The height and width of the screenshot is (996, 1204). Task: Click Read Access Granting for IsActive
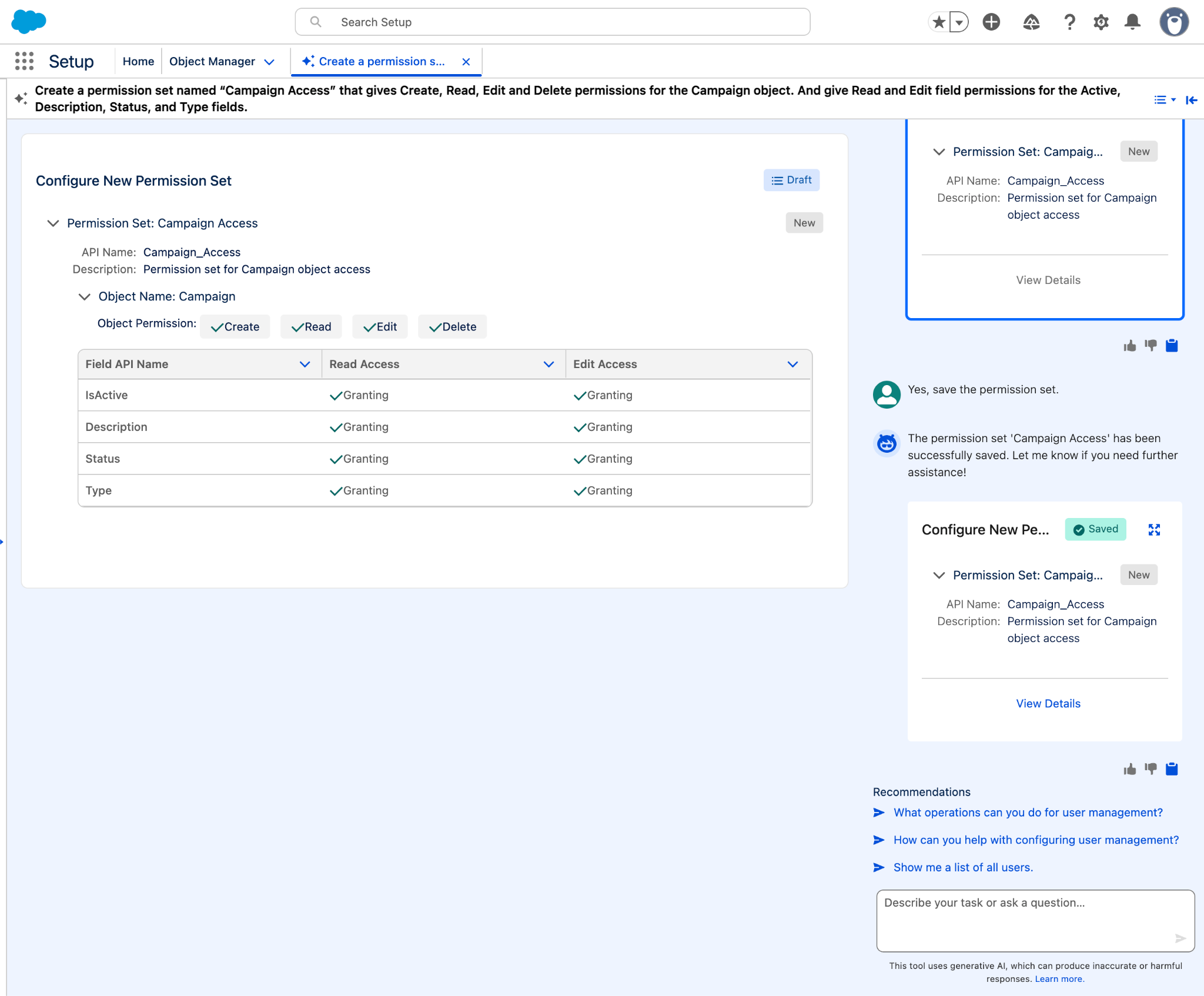click(x=359, y=396)
